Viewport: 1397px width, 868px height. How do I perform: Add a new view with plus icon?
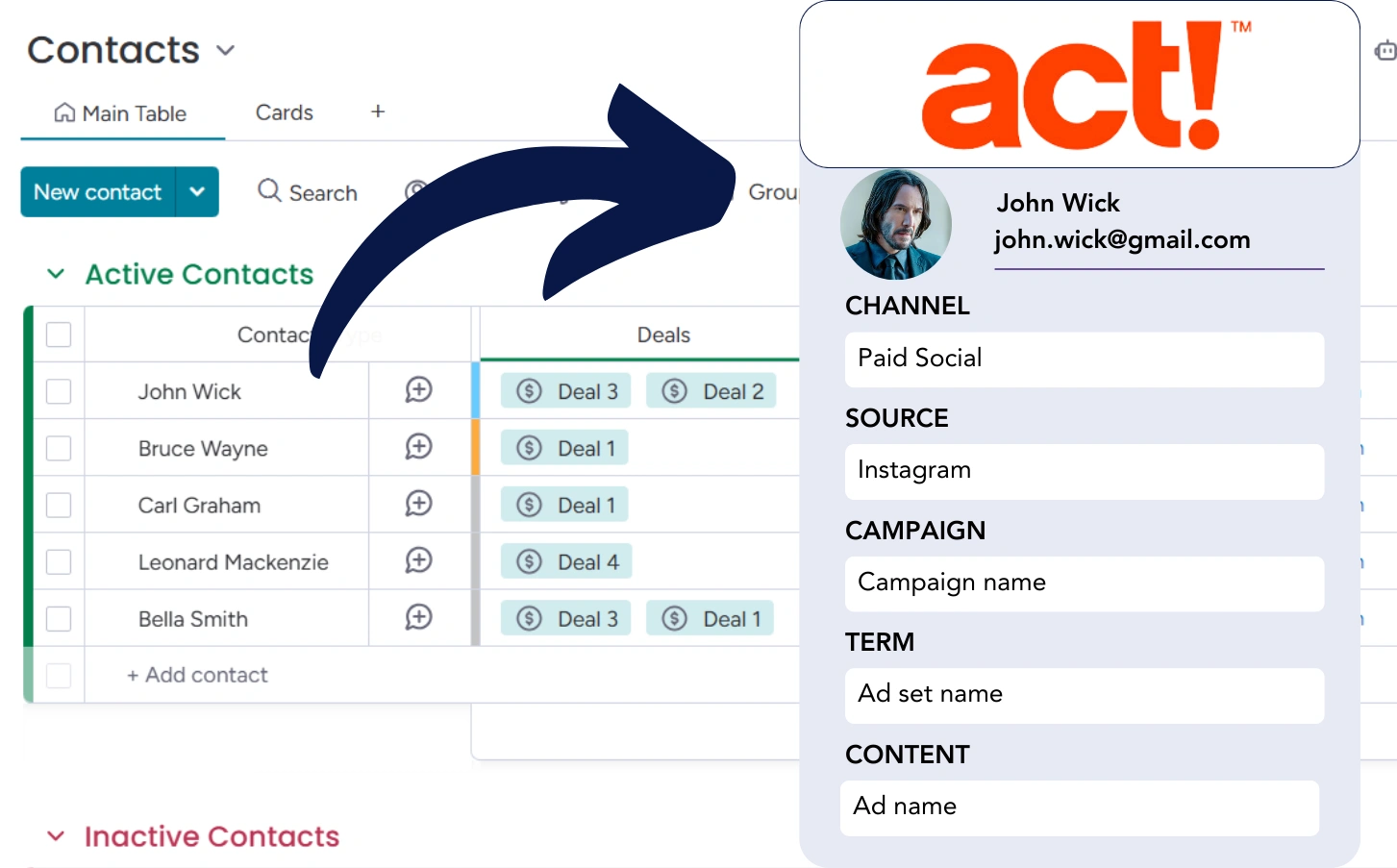(378, 112)
